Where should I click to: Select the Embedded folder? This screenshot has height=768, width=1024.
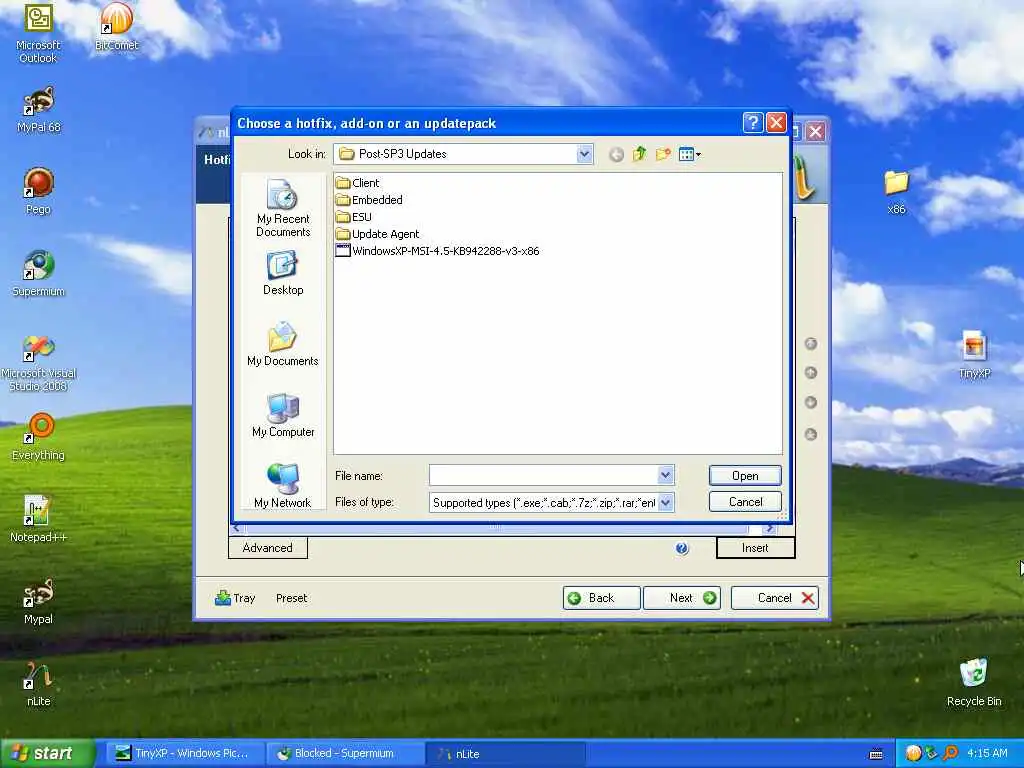[369, 200]
